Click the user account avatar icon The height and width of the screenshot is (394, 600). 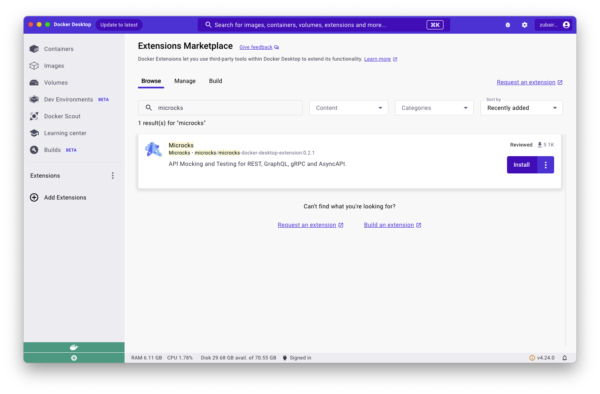click(x=566, y=25)
